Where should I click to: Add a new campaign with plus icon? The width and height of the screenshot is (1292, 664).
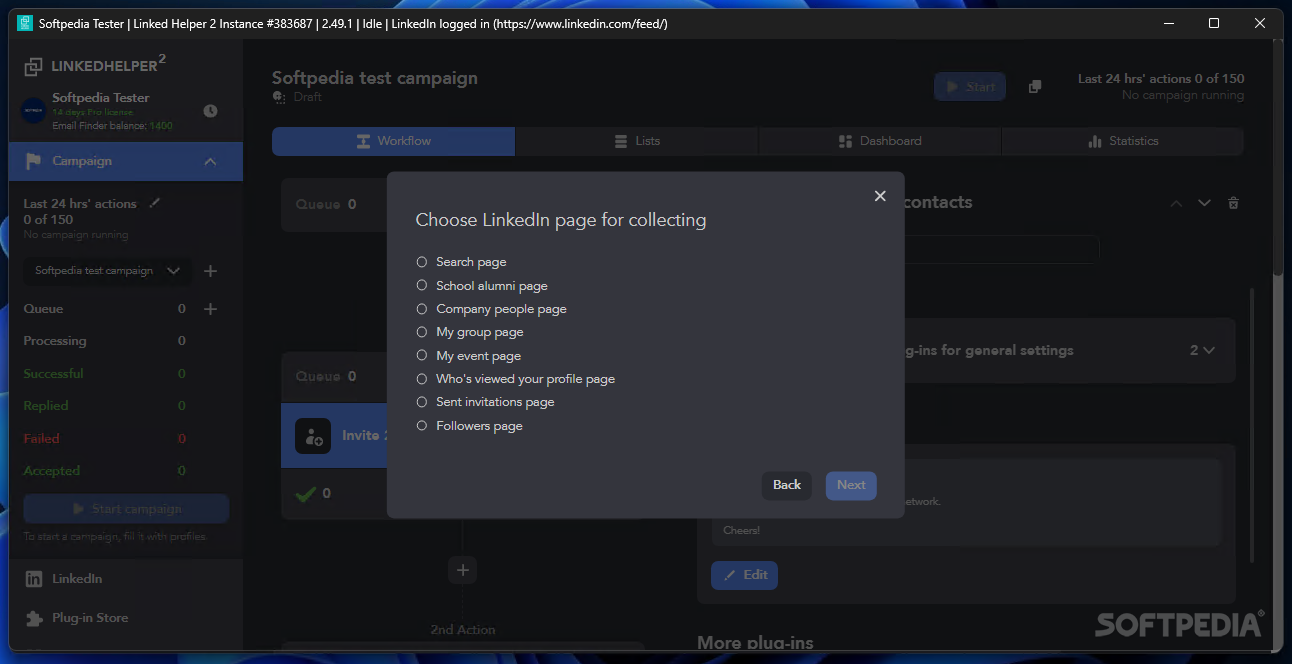coord(210,271)
